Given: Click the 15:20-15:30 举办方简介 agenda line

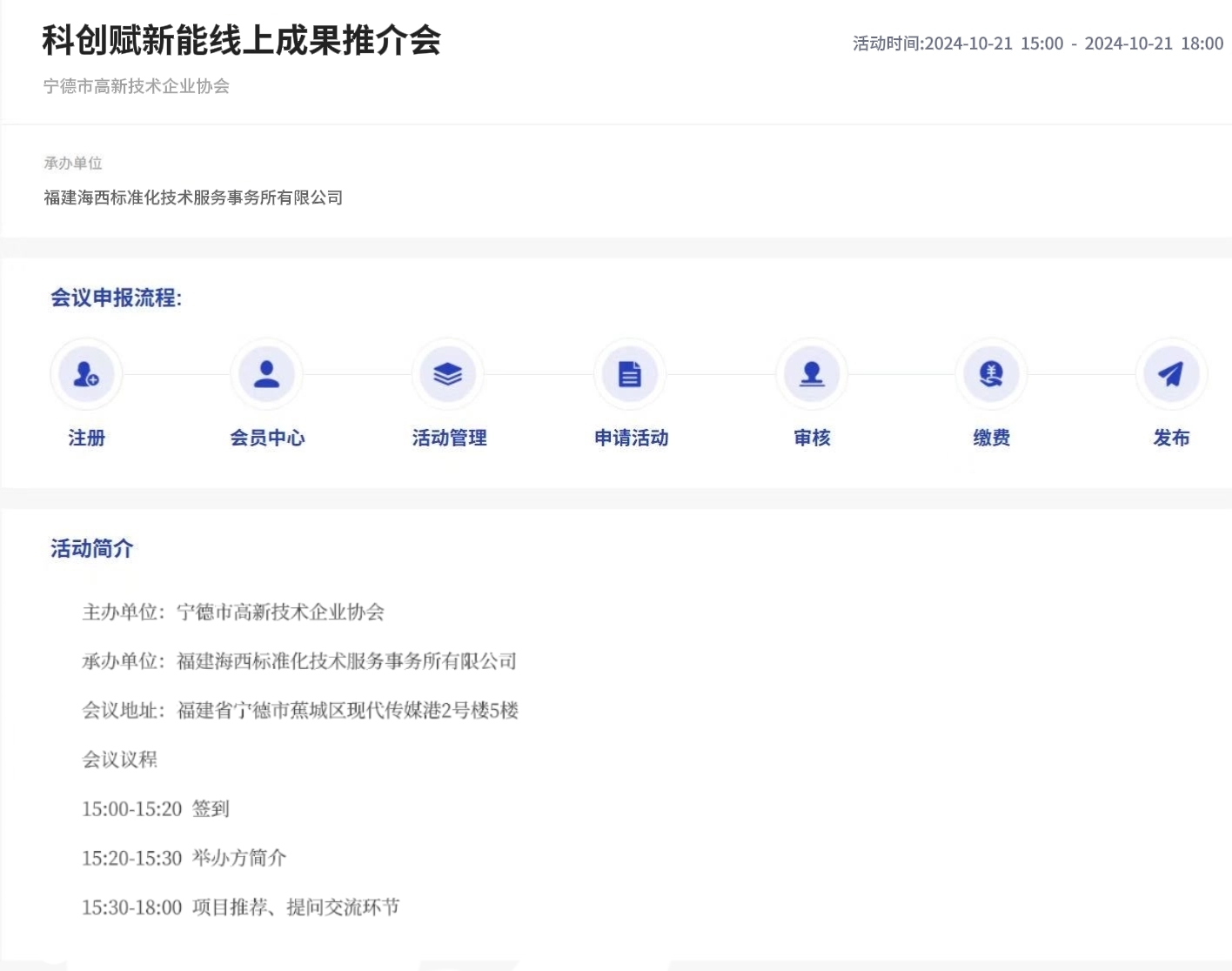Looking at the screenshot, I should 184,858.
